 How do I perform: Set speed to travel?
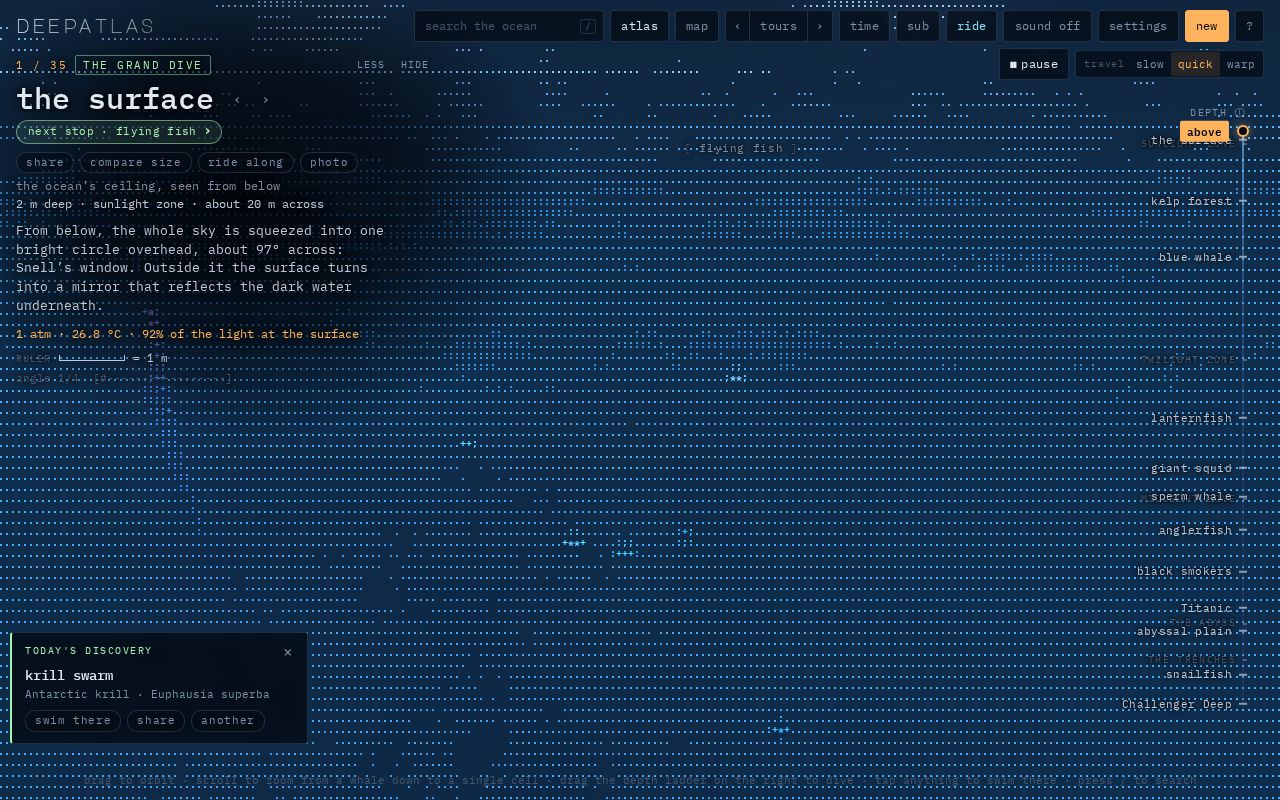pos(1104,64)
